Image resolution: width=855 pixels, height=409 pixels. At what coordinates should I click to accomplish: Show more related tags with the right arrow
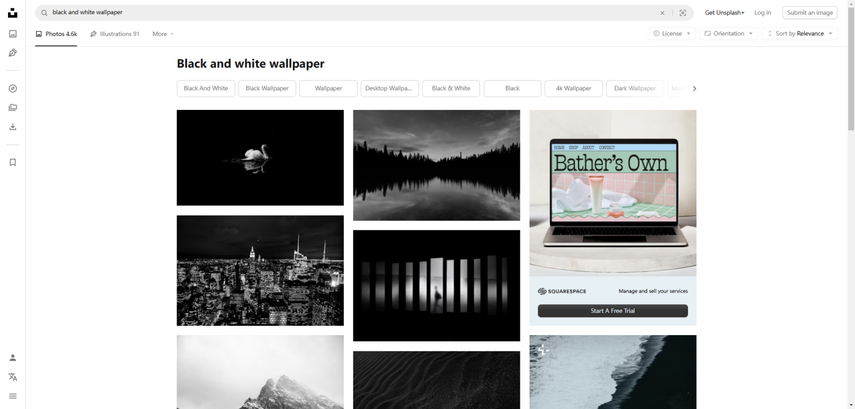click(694, 88)
